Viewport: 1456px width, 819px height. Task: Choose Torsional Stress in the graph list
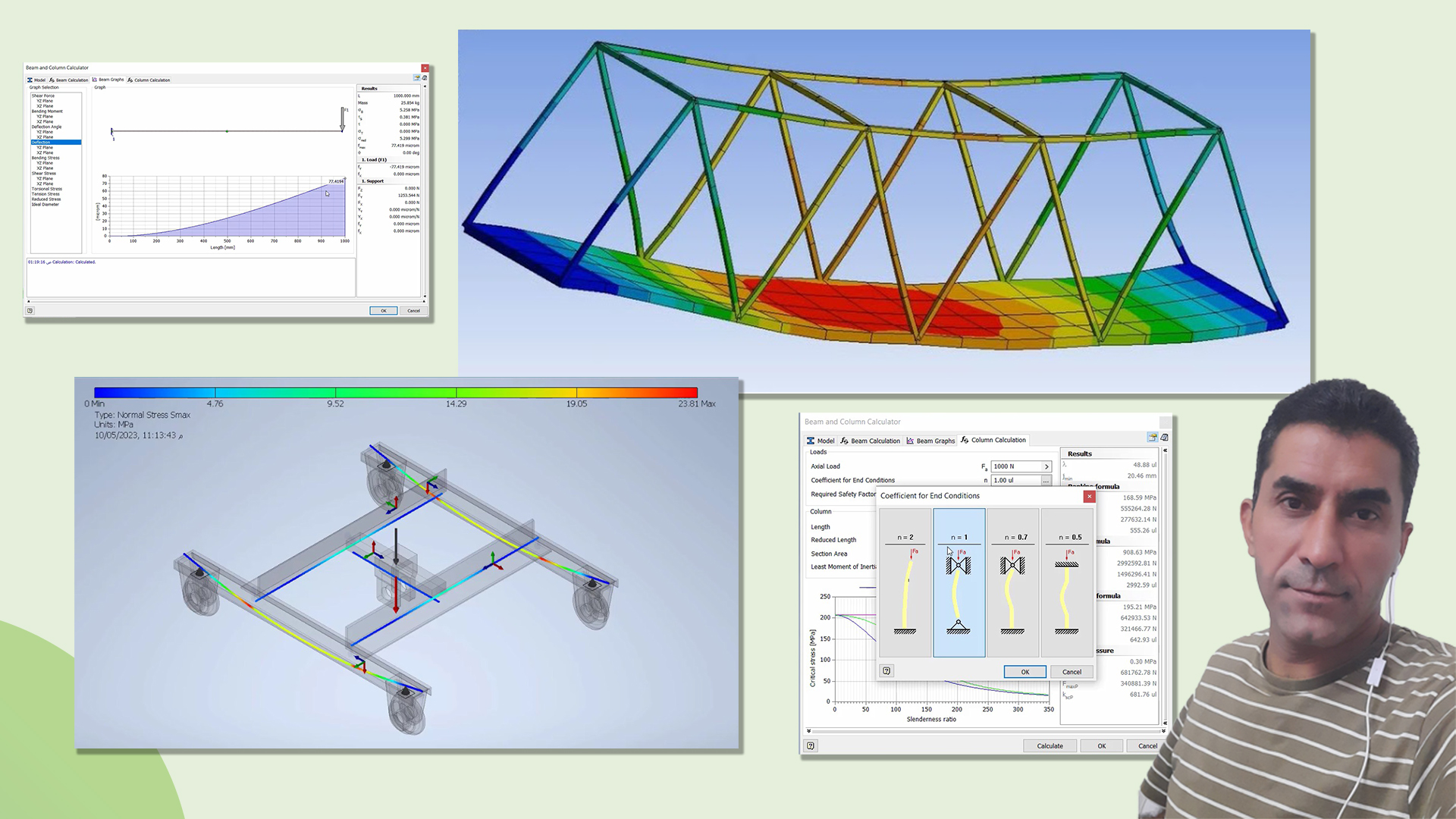(47, 189)
